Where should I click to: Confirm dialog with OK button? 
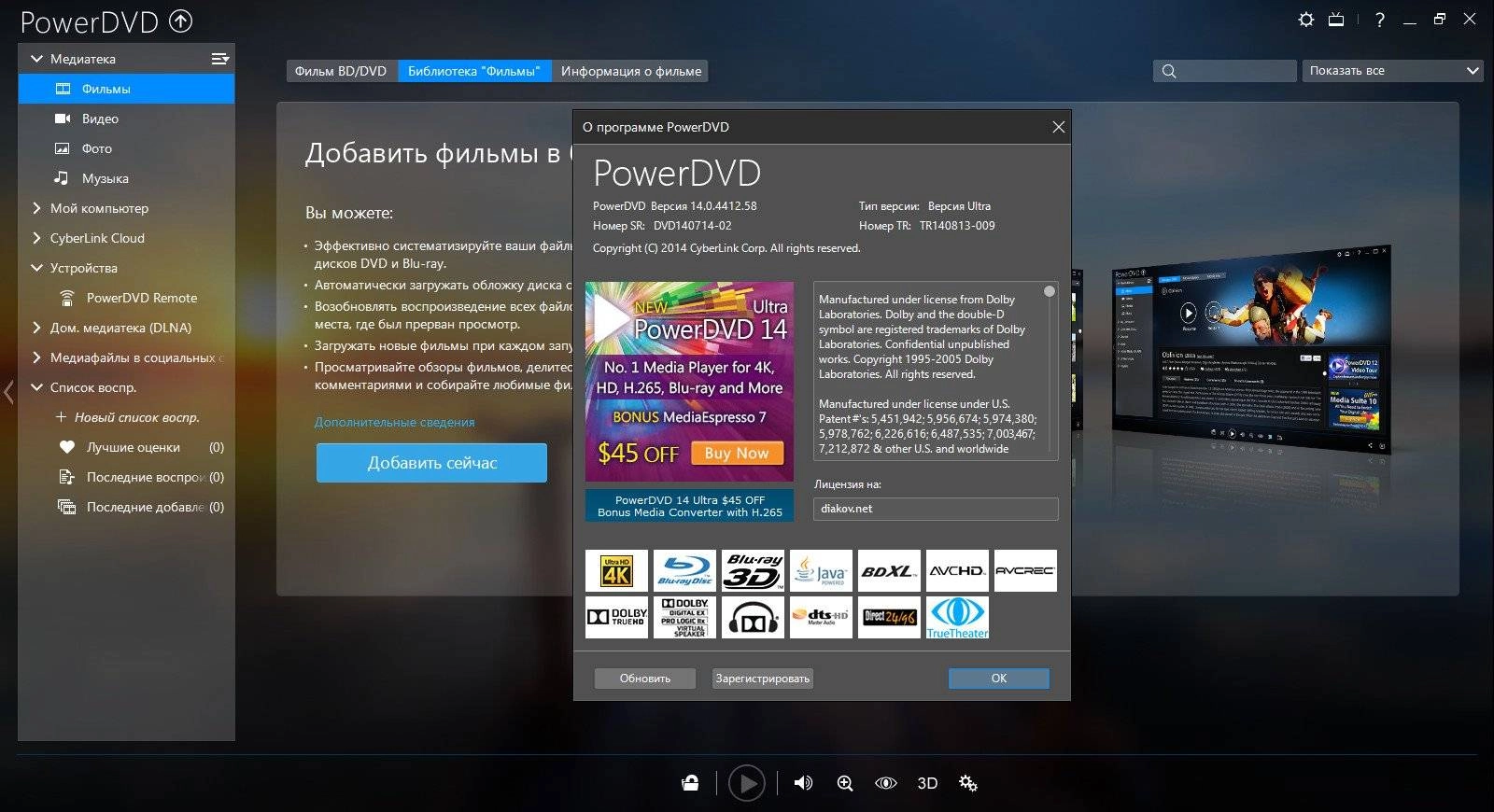(x=999, y=679)
